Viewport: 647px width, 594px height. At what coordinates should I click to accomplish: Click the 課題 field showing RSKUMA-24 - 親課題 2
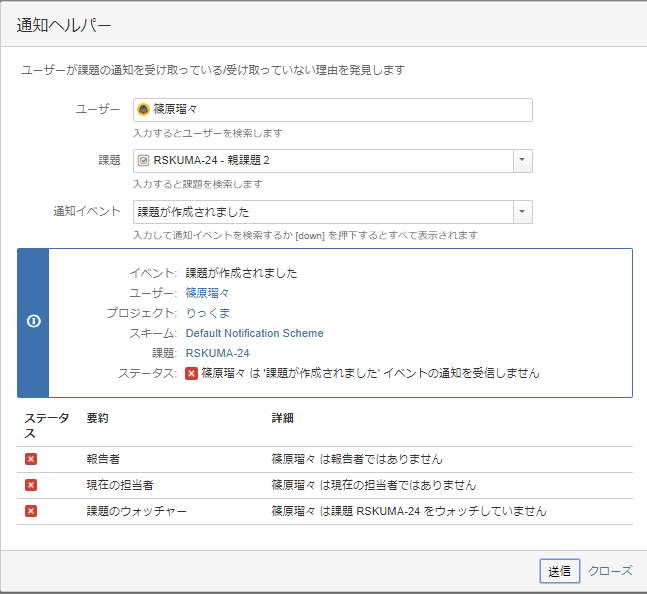[x=323, y=161]
